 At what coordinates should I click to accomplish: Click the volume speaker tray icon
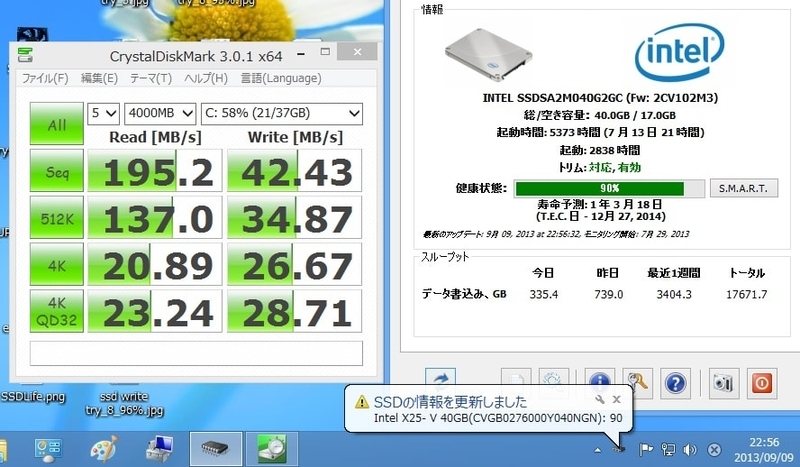[x=690, y=449]
